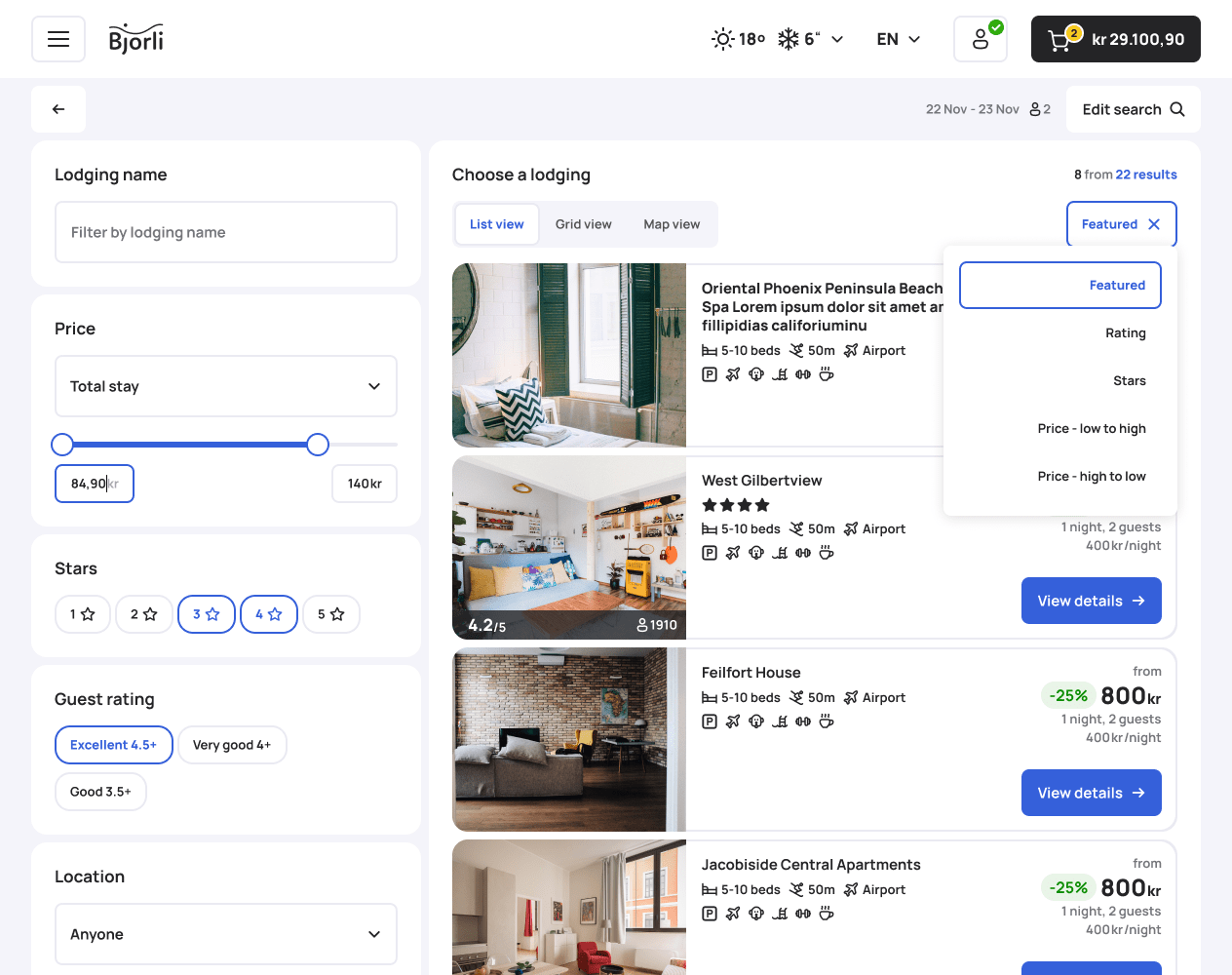This screenshot has width=1232, height=975.
Task: Open the shopping cart
Action: (1115, 39)
